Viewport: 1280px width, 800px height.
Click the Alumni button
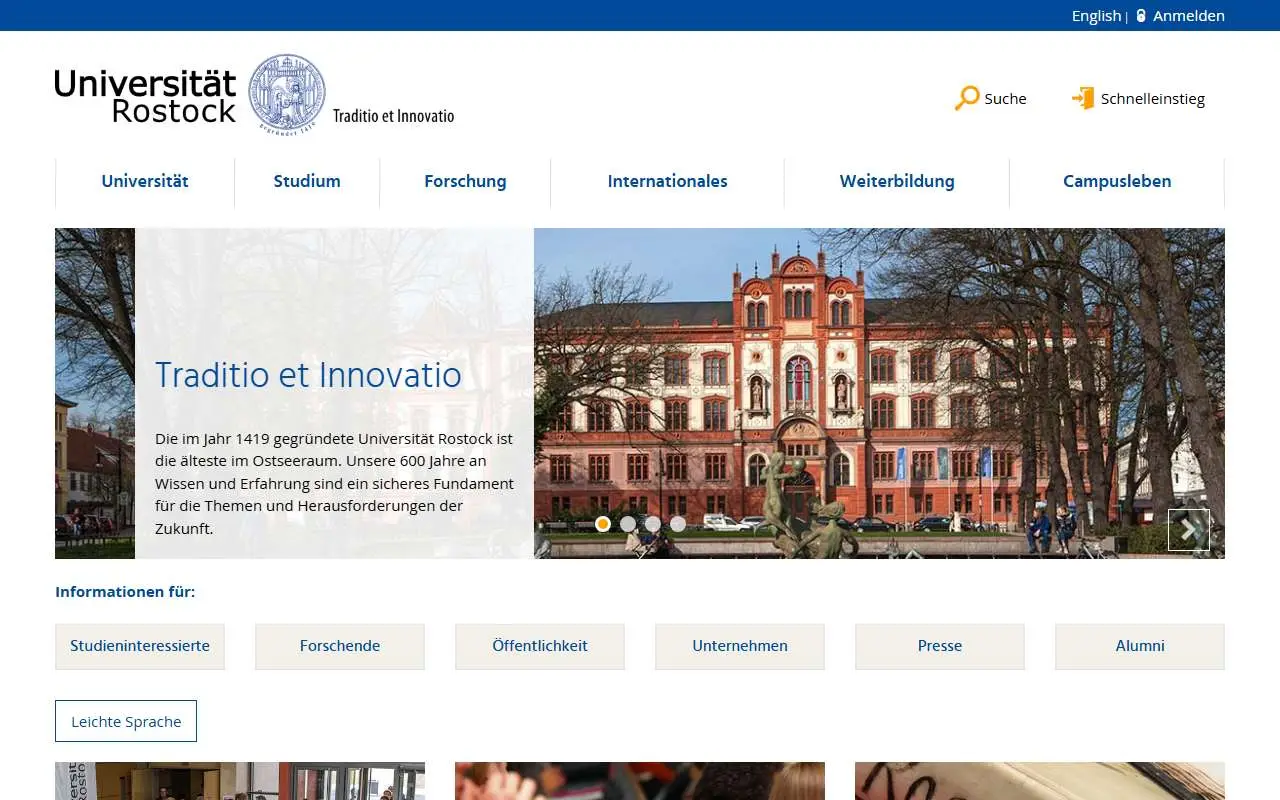click(x=1140, y=647)
